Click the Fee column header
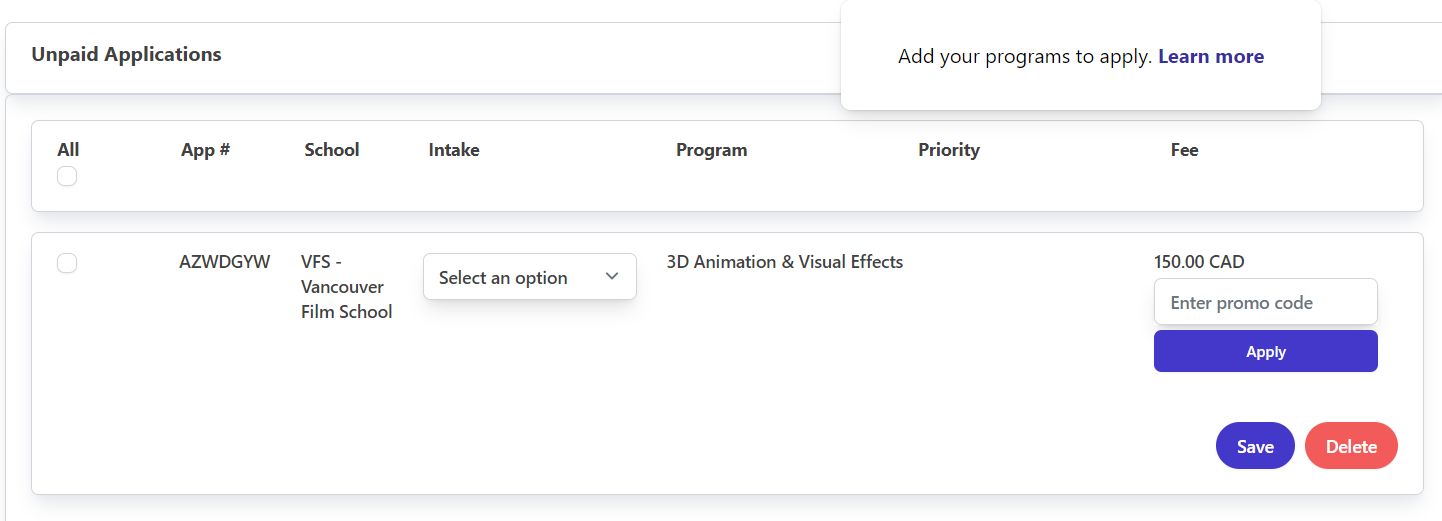This screenshot has height=521, width=1442. pos(1185,150)
